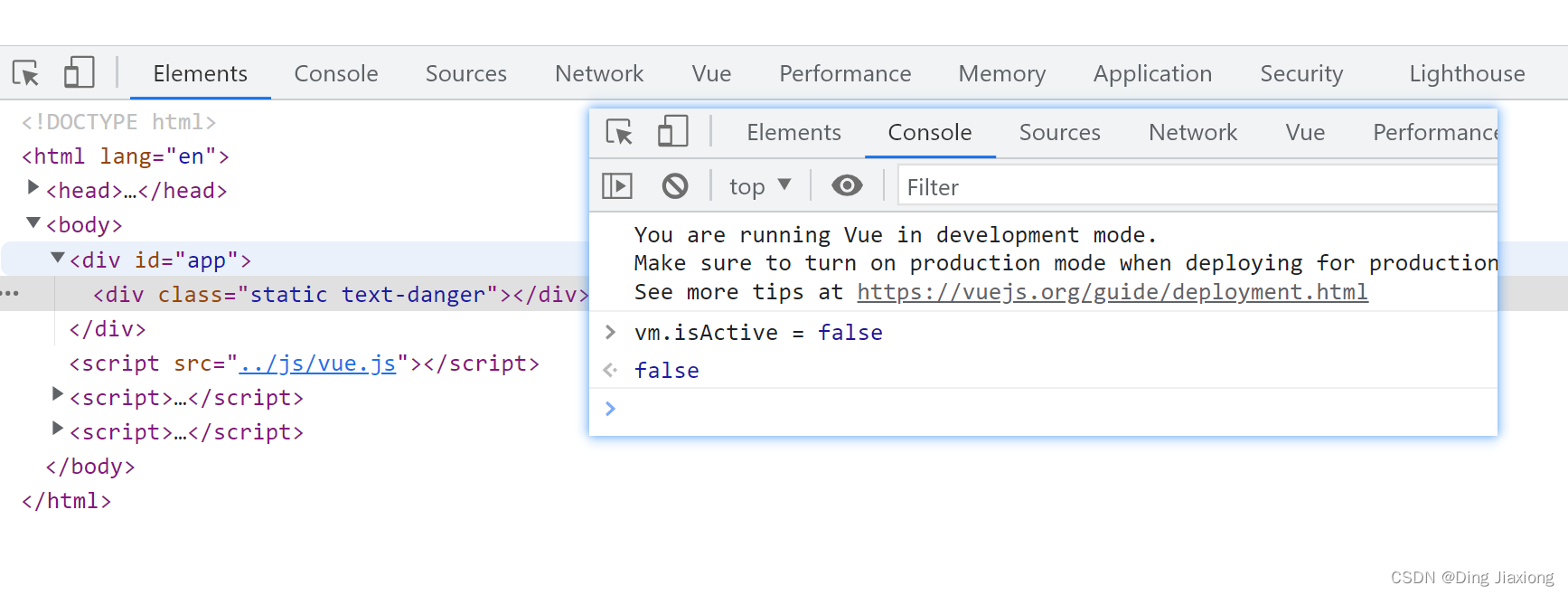Open the ../js/vue.js script source link
Viewport: 1568px width, 595px height.
(317, 364)
